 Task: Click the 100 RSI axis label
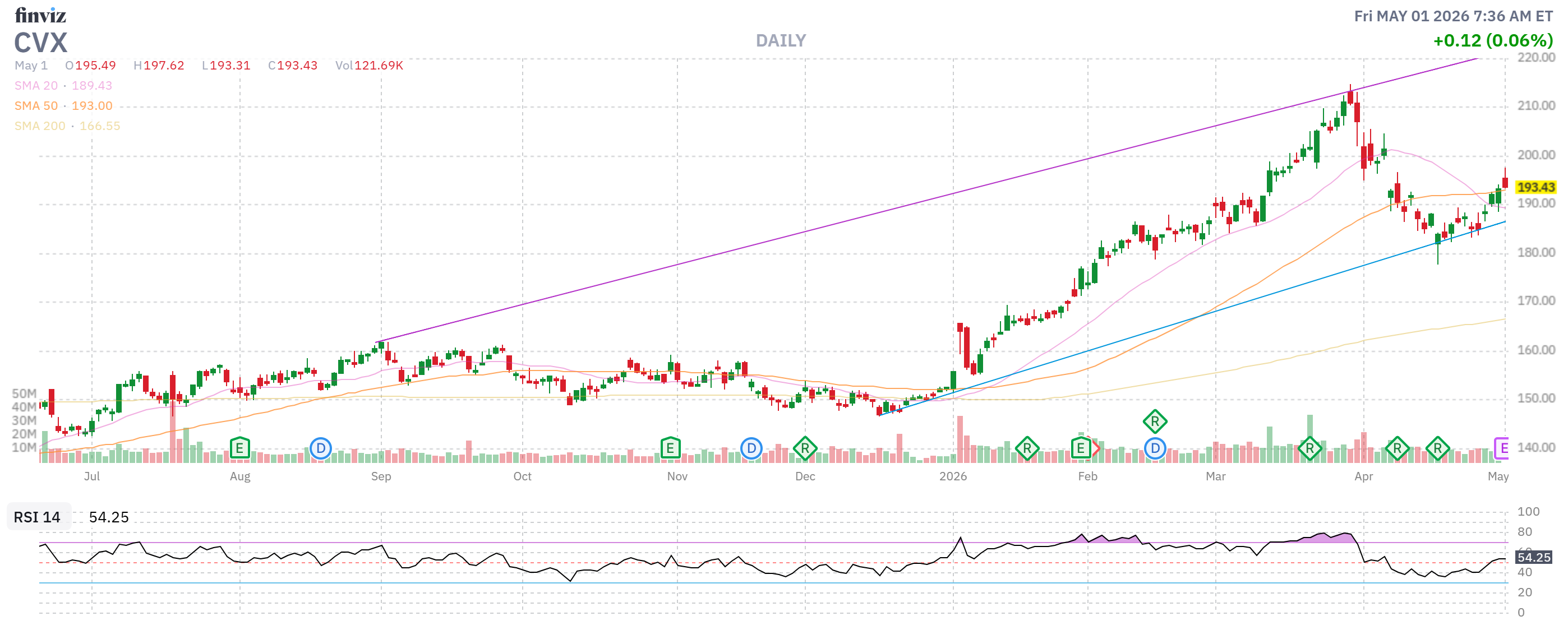(x=1528, y=511)
